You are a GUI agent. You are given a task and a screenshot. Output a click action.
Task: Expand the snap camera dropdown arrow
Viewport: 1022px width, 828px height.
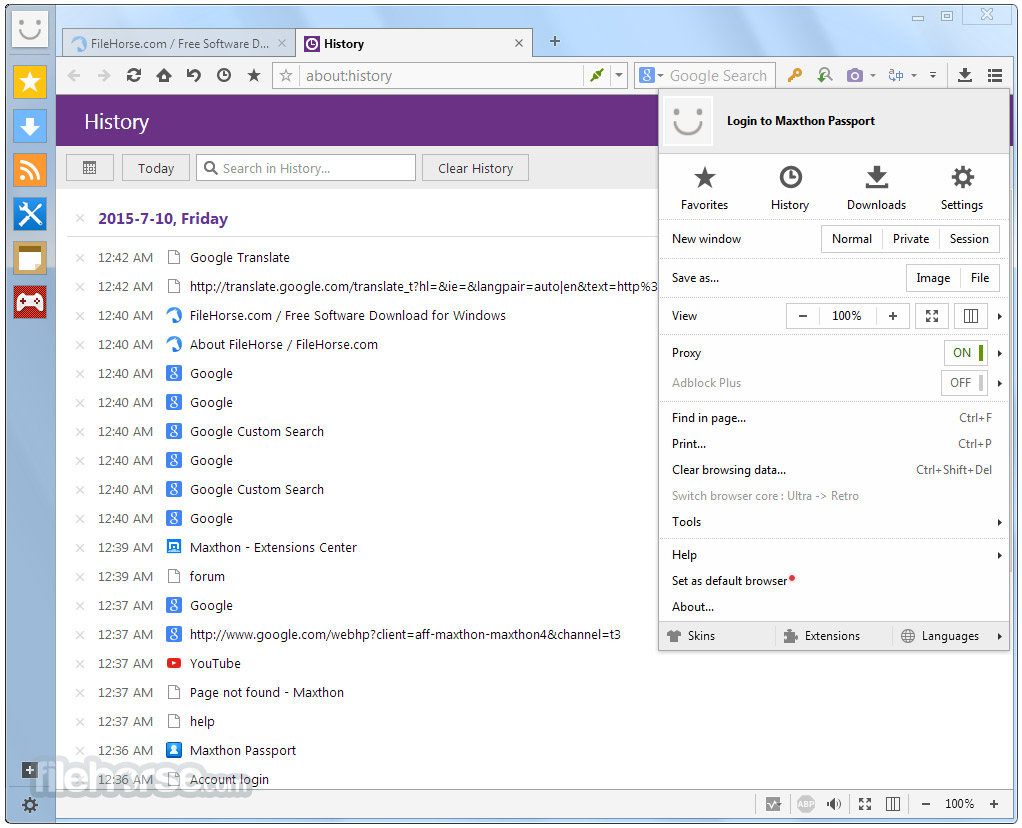point(873,76)
